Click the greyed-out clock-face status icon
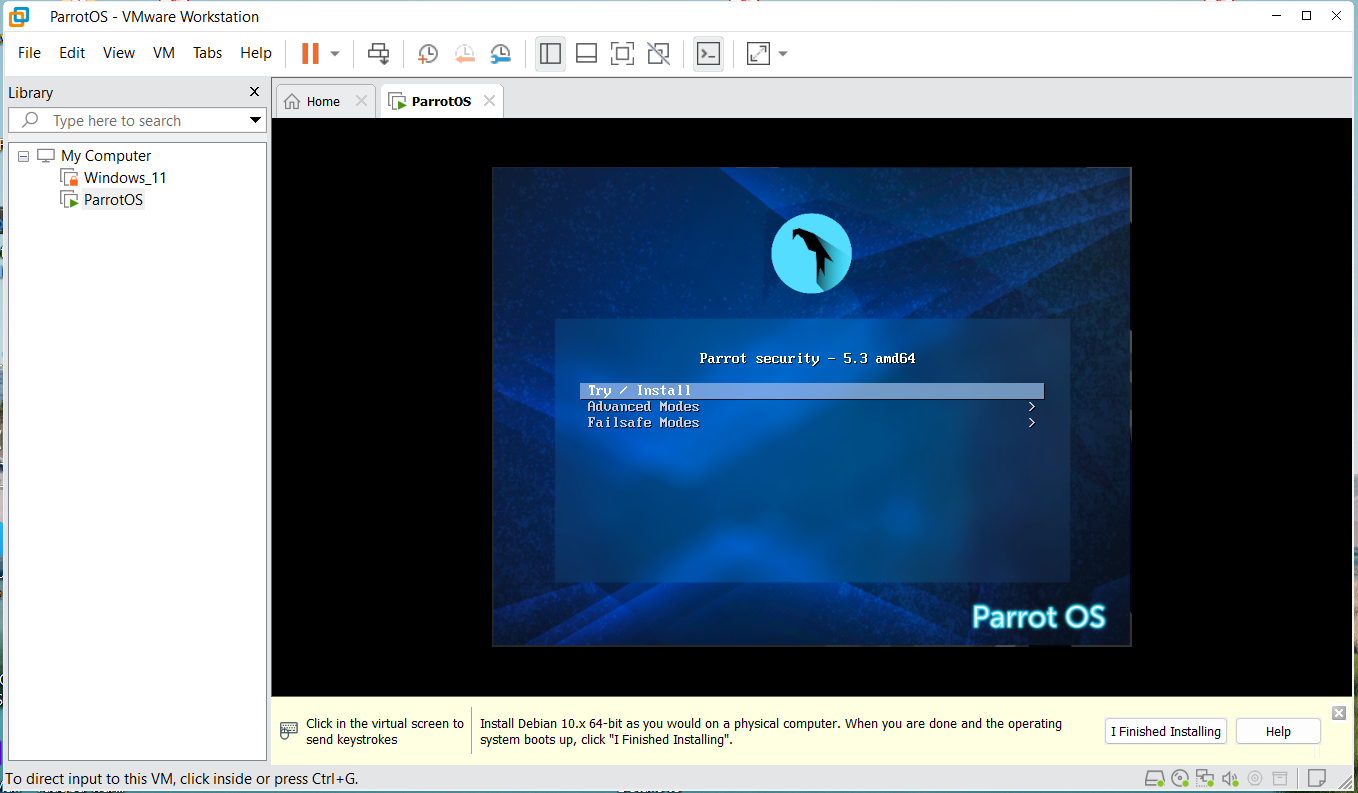This screenshot has height=793, width=1358. (1254, 778)
